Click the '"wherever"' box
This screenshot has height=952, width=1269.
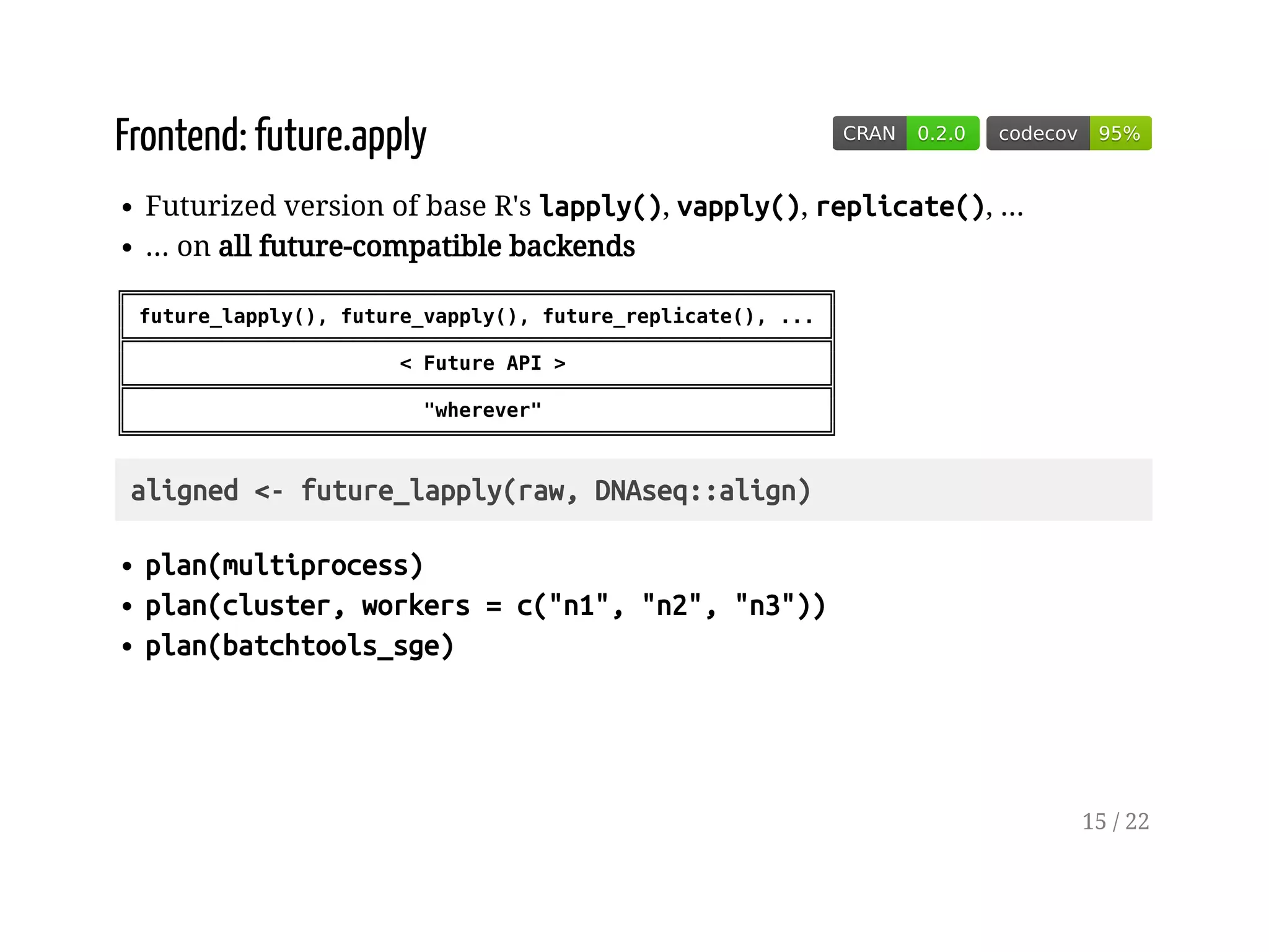coord(476,410)
